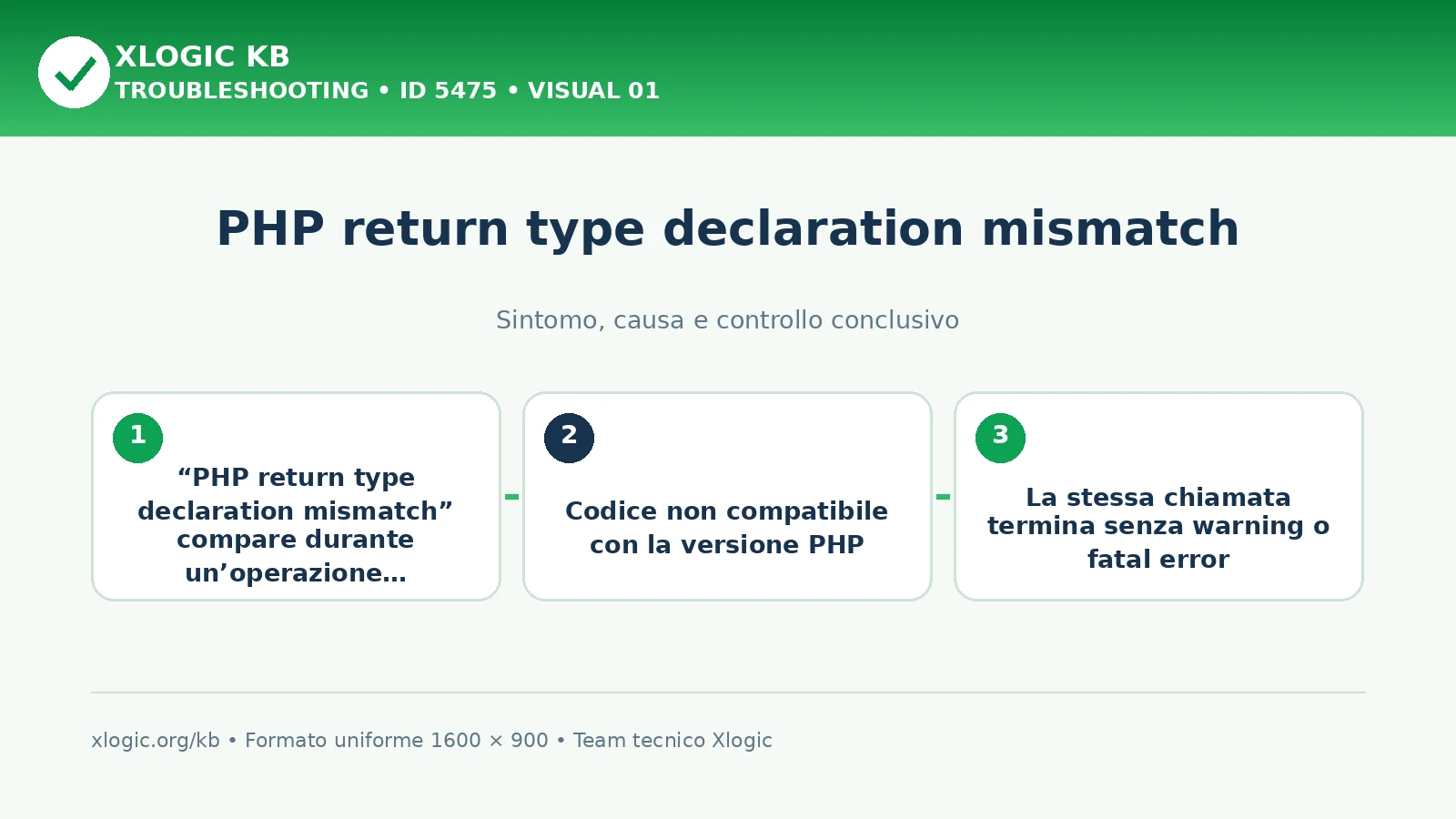Click the green step 3 circle badge
The image size is (1456, 819).
click(x=1000, y=438)
